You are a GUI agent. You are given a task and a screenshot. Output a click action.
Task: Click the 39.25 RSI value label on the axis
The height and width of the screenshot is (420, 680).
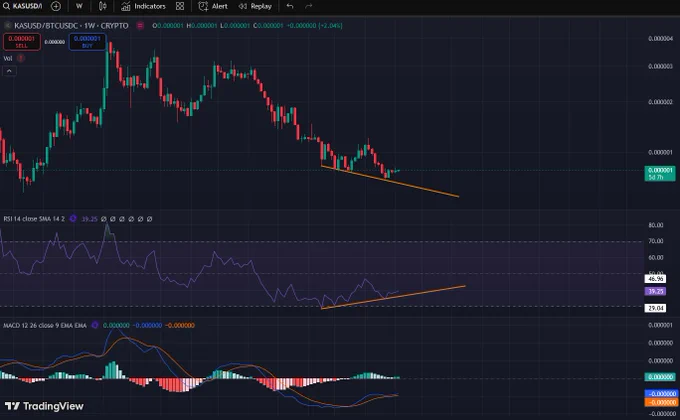[x=655, y=291]
